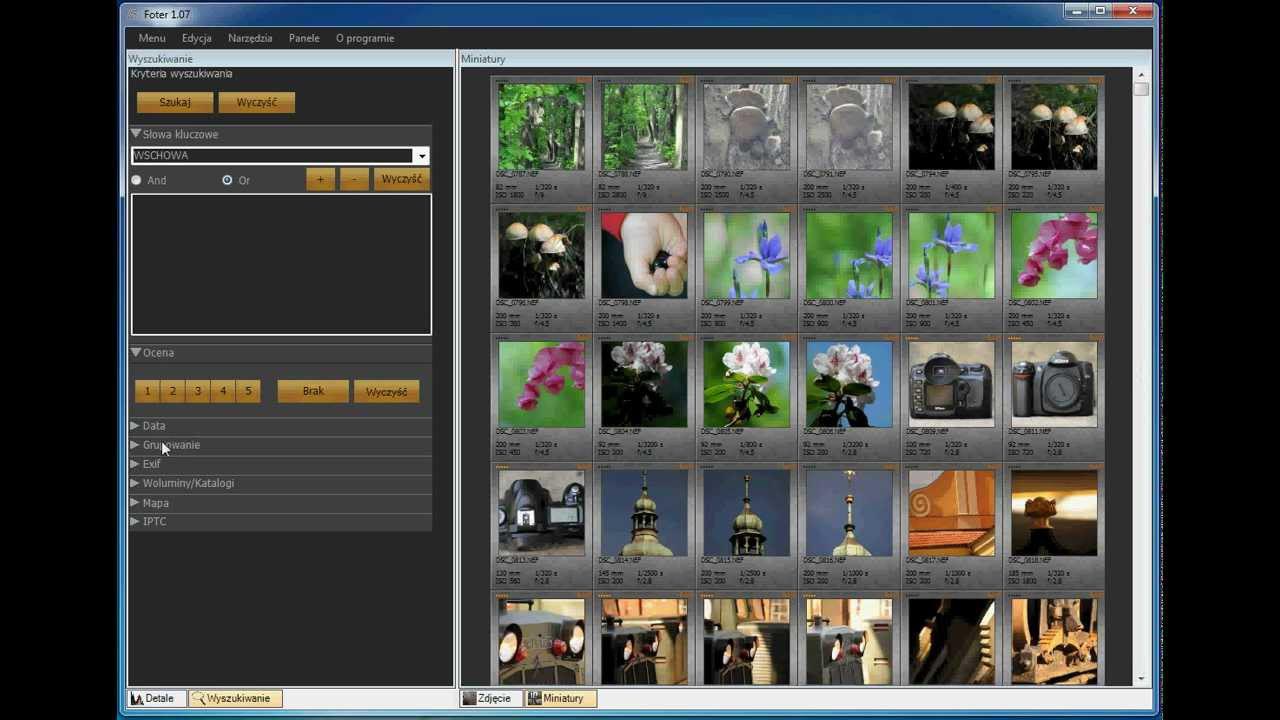
Task: Click the Szukaj search button
Action: (175, 102)
